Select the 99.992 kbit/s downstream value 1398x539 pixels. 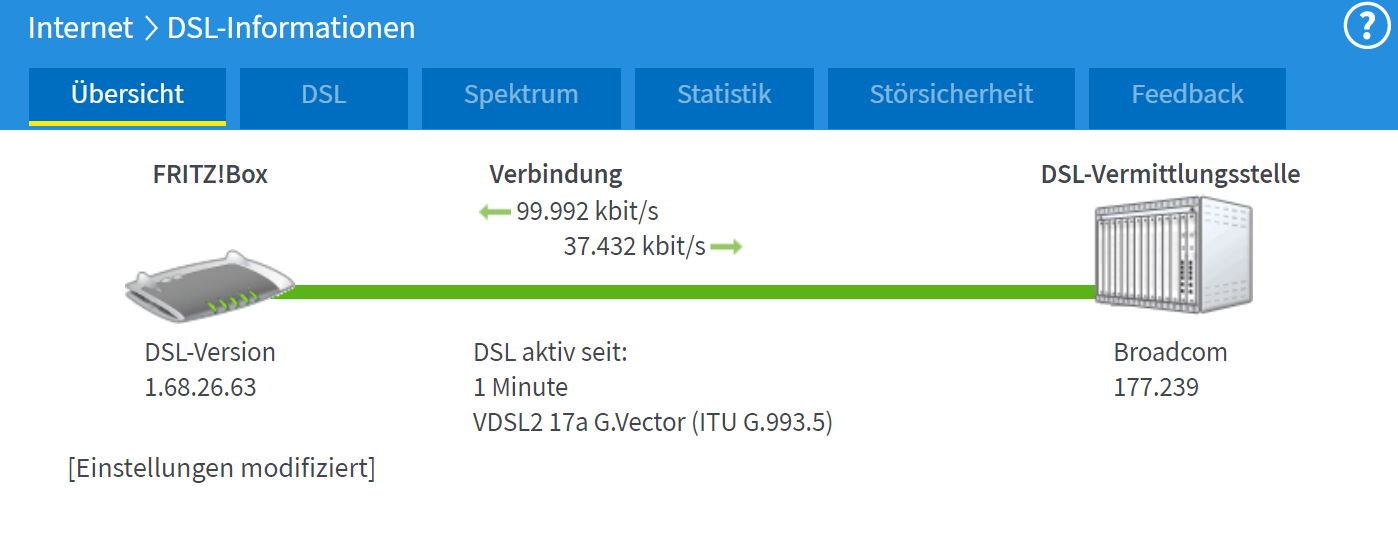click(x=587, y=212)
